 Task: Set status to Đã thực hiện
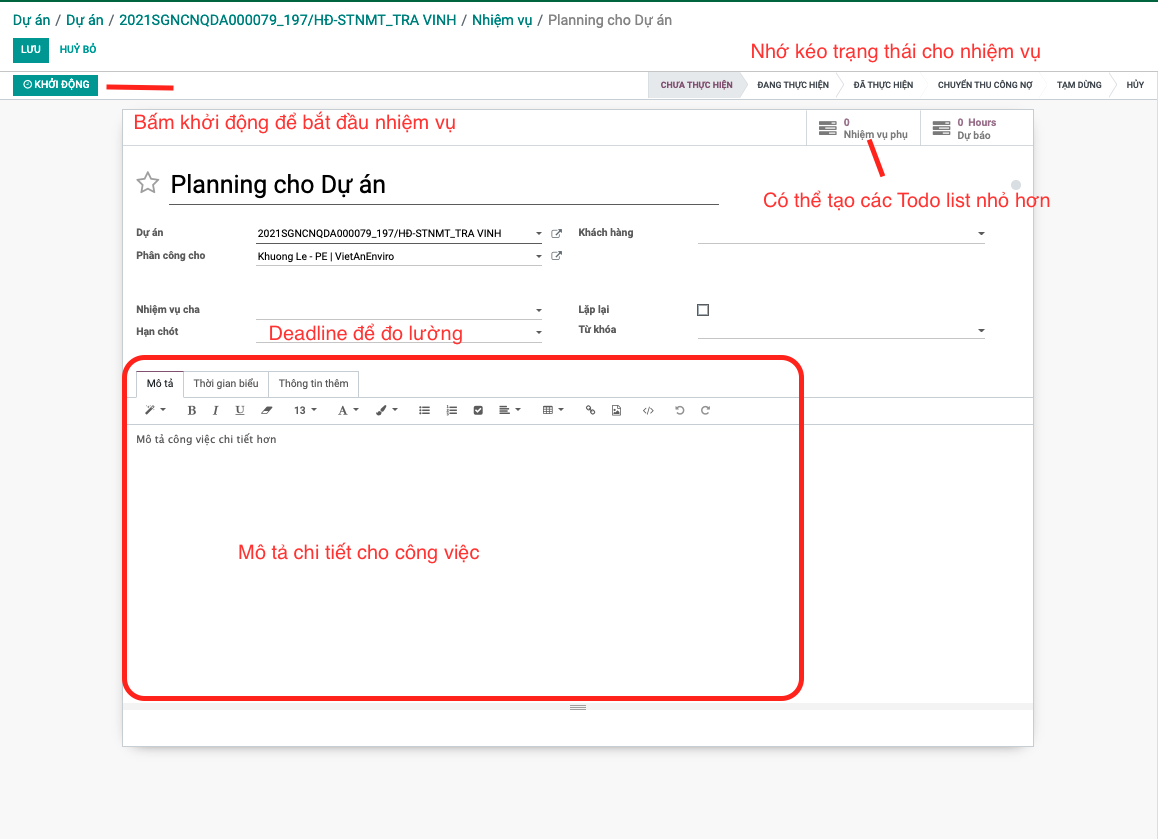pyautogui.click(x=883, y=85)
